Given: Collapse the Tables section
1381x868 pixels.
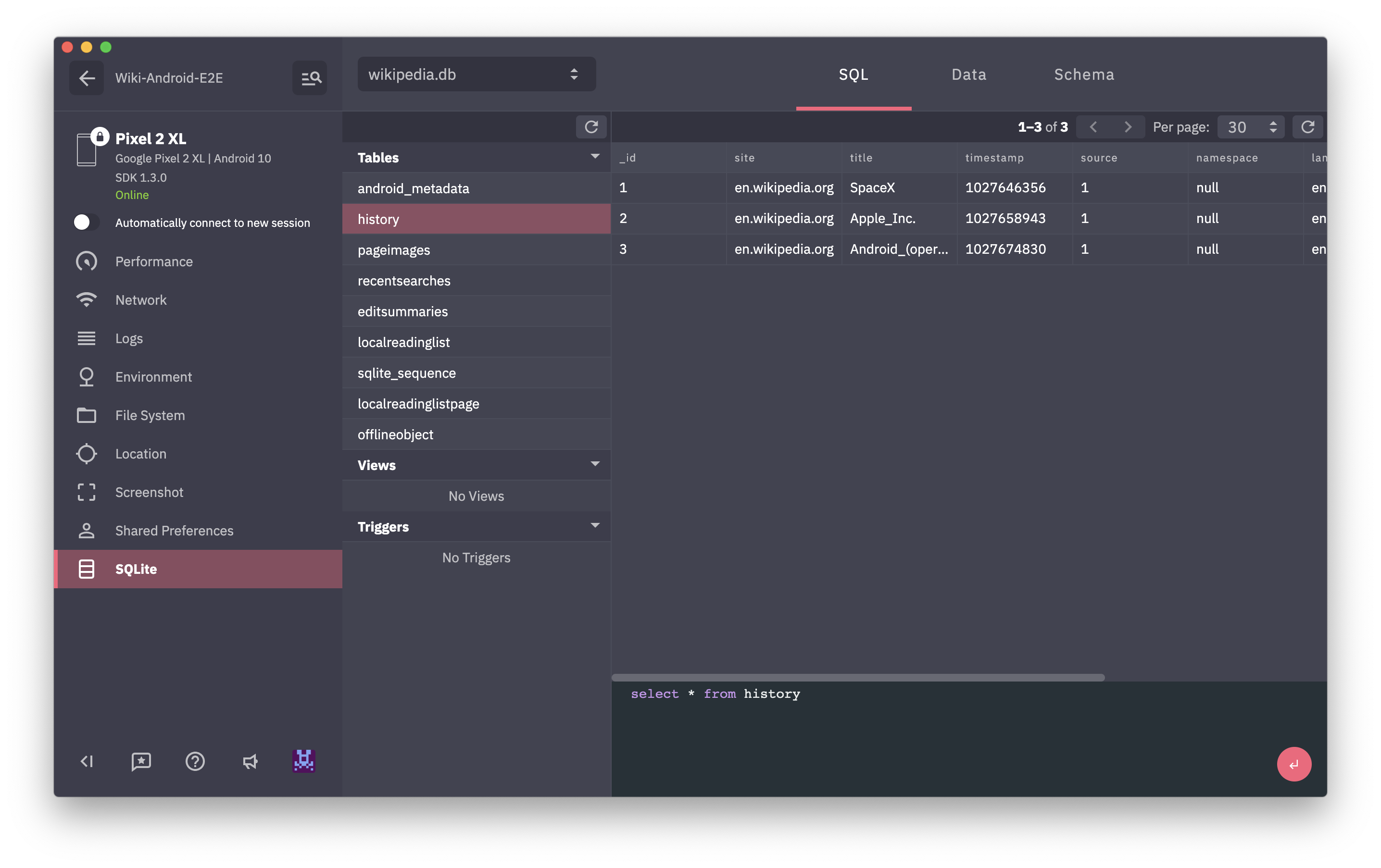Looking at the screenshot, I should 595,157.
